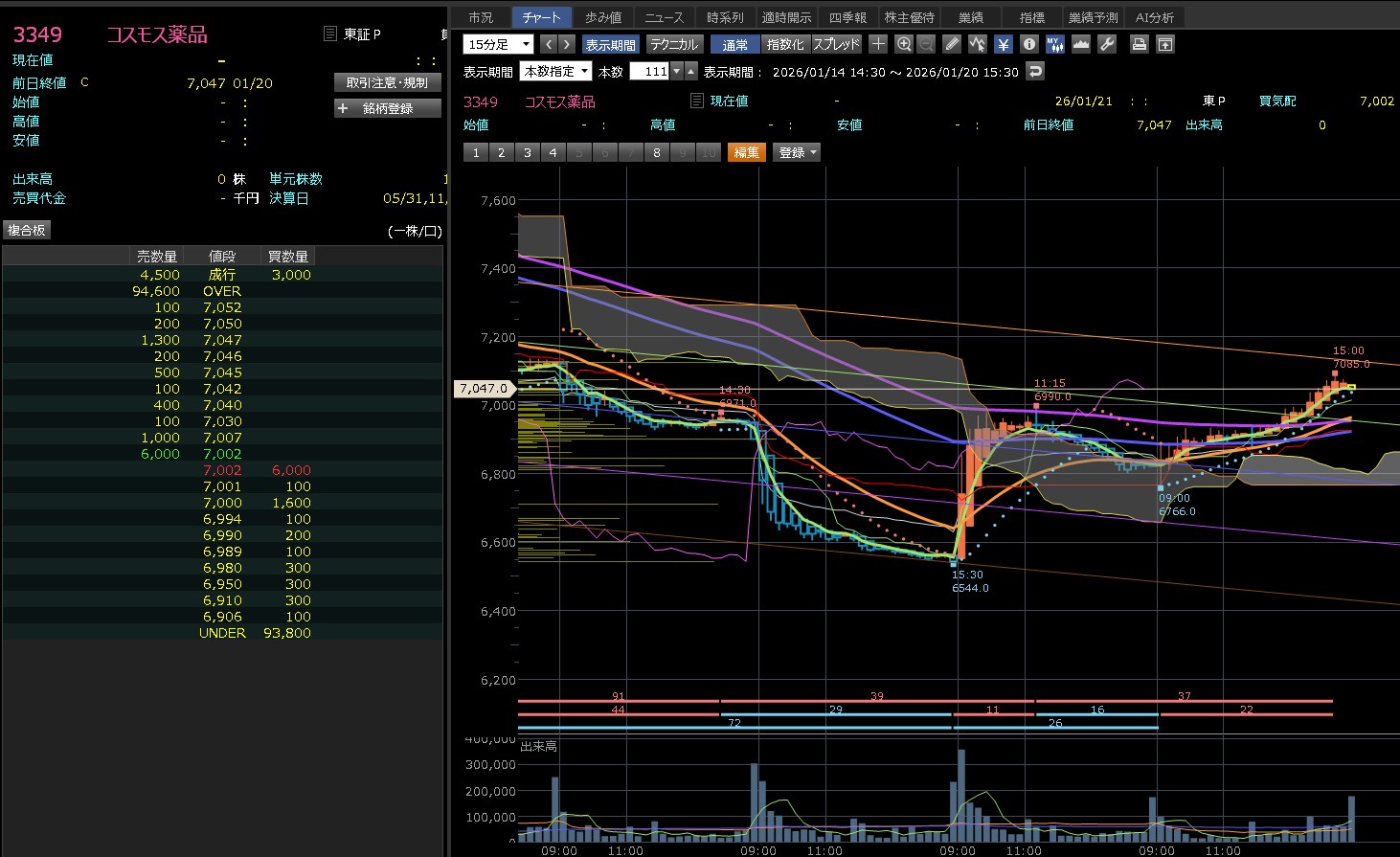Click the 本数 bar count input field

click(649, 72)
